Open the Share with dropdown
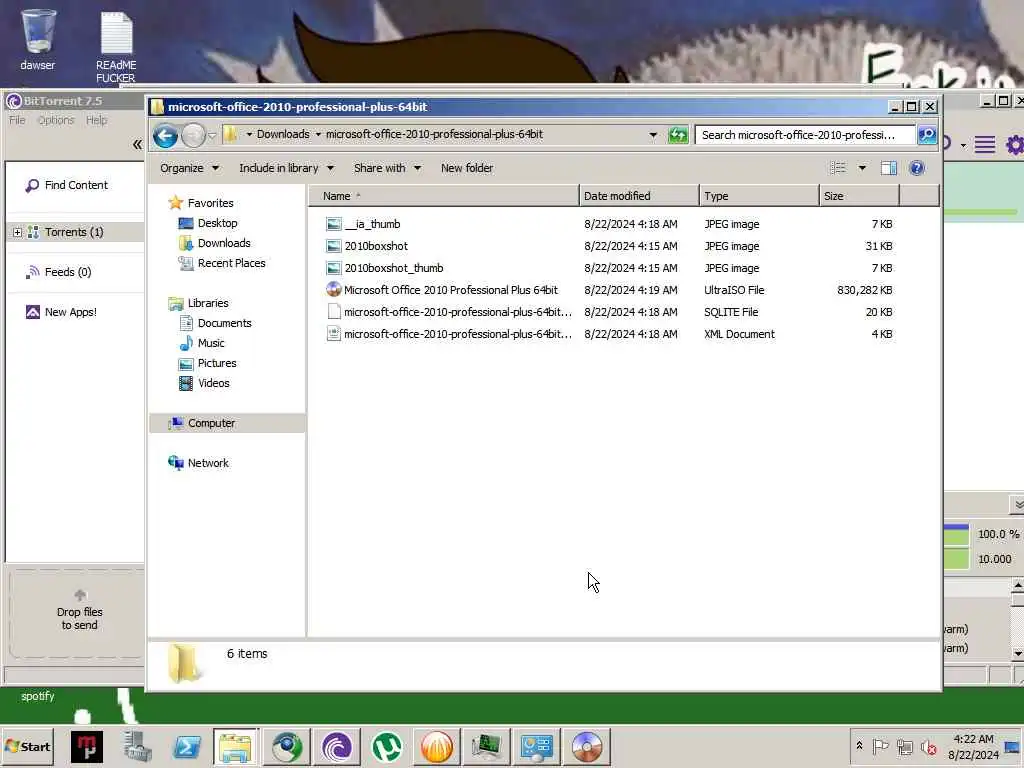This screenshot has height=768, width=1024. [387, 168]
